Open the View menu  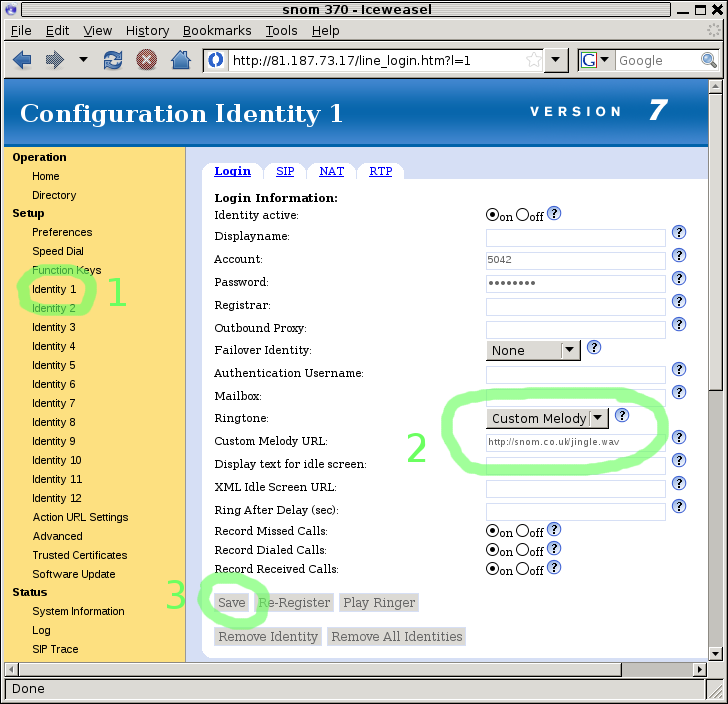coord(98,31)
